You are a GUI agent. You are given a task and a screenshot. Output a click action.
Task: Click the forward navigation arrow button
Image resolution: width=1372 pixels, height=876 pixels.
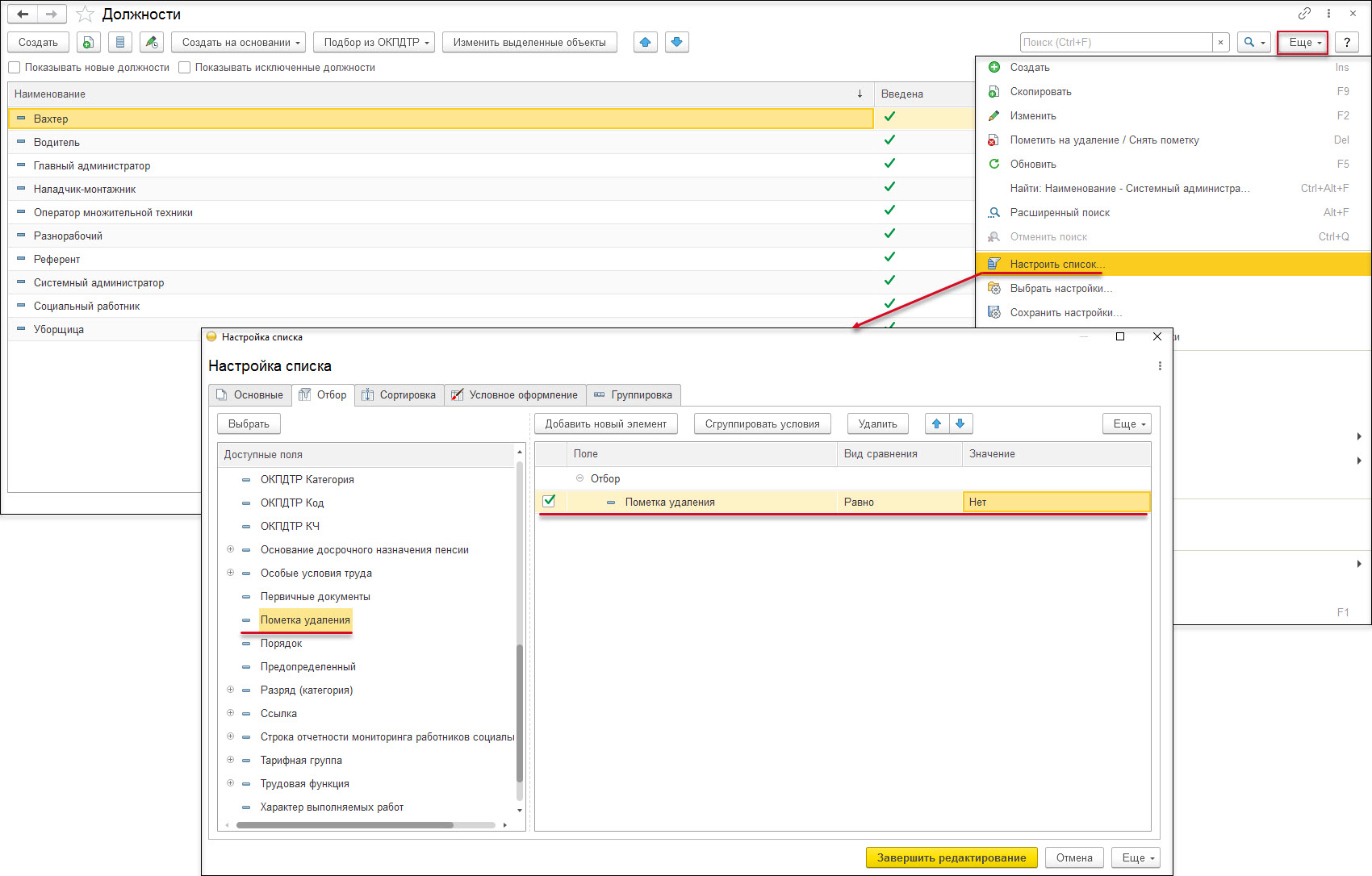coord(52,14)
